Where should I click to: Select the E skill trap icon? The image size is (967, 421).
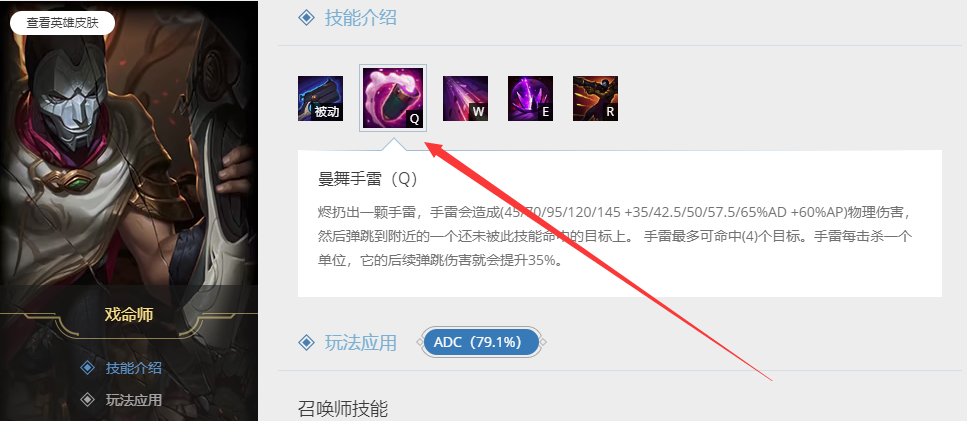(x=530, y=99)
